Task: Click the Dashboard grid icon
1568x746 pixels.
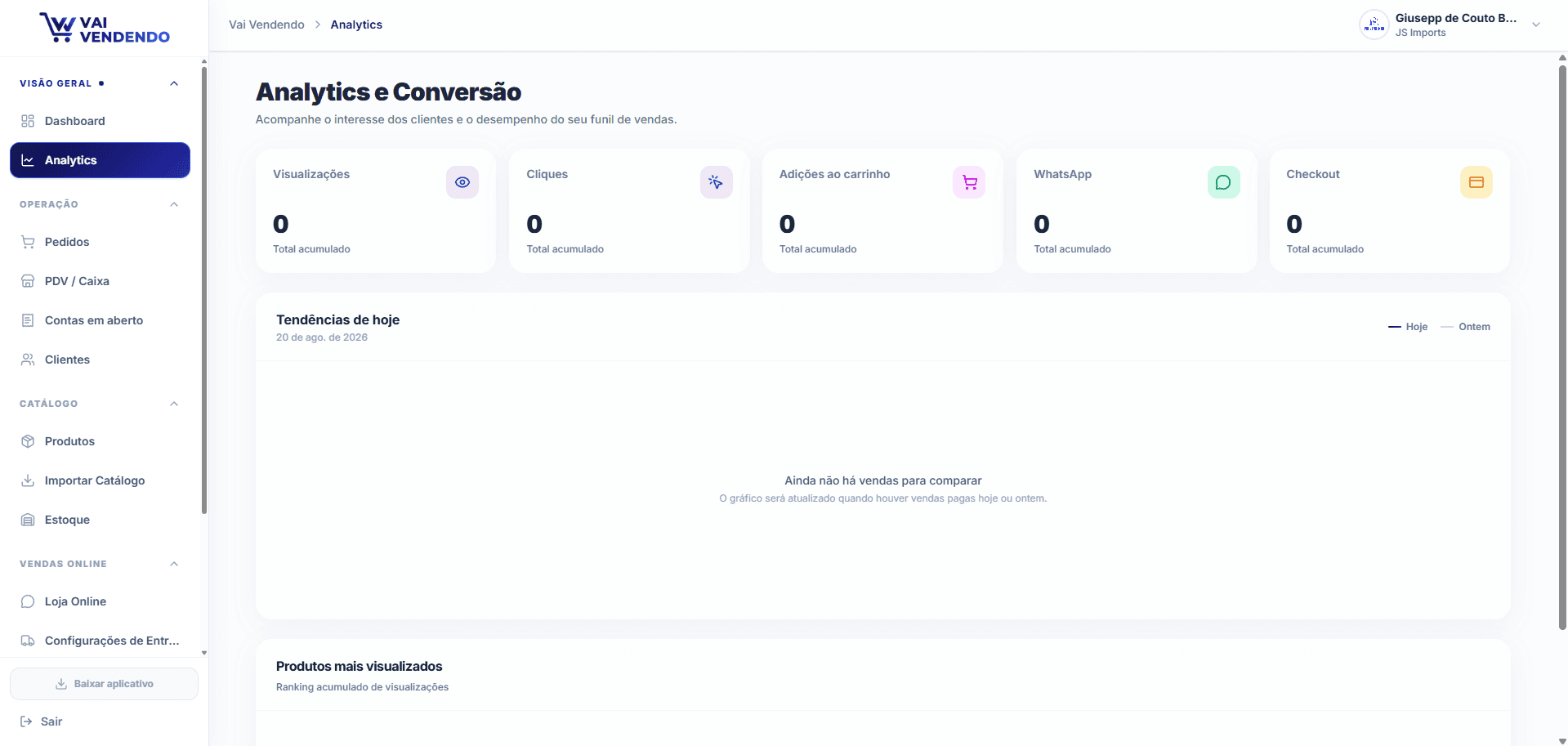Action: [28, 121]
